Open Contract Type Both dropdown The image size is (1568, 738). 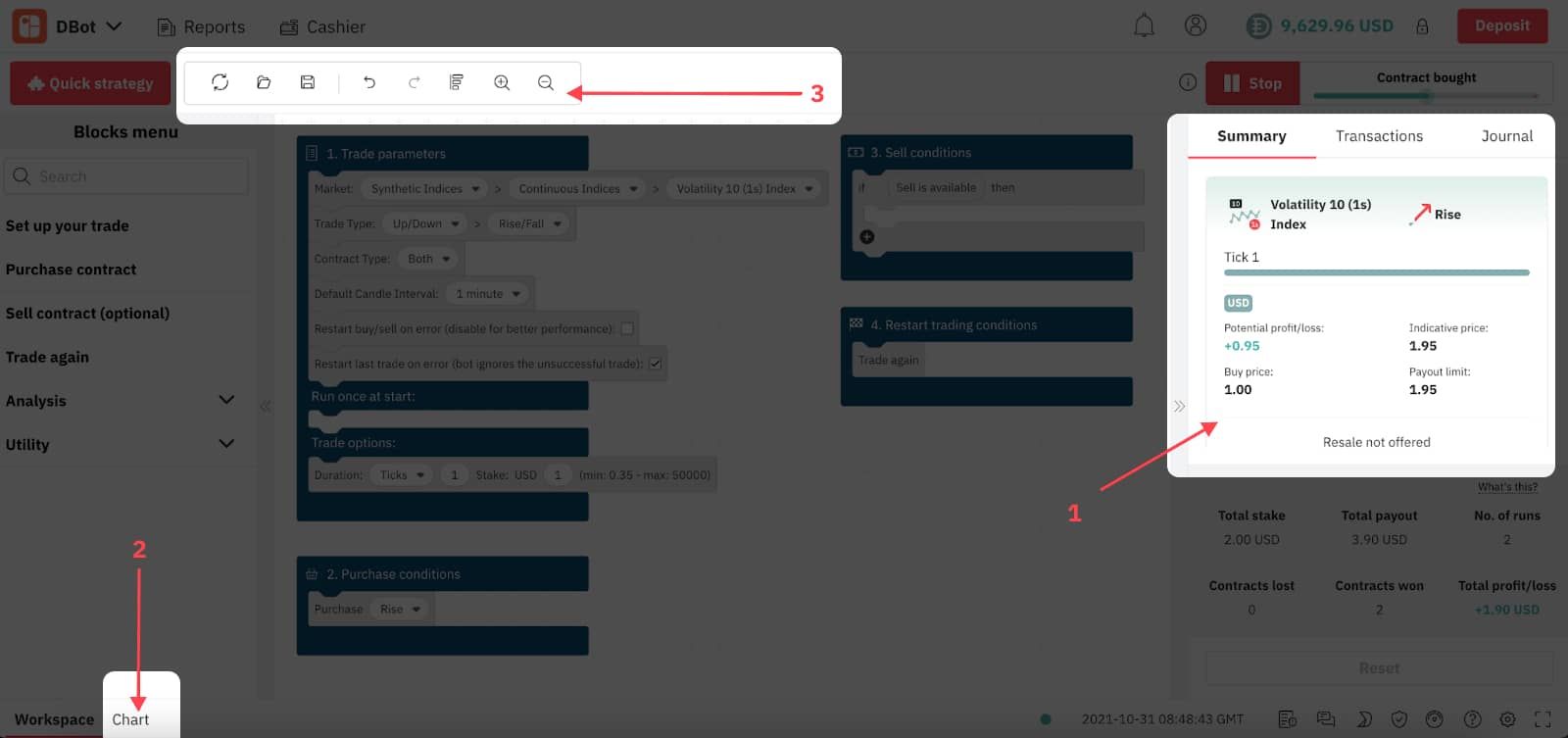(428, 259)
